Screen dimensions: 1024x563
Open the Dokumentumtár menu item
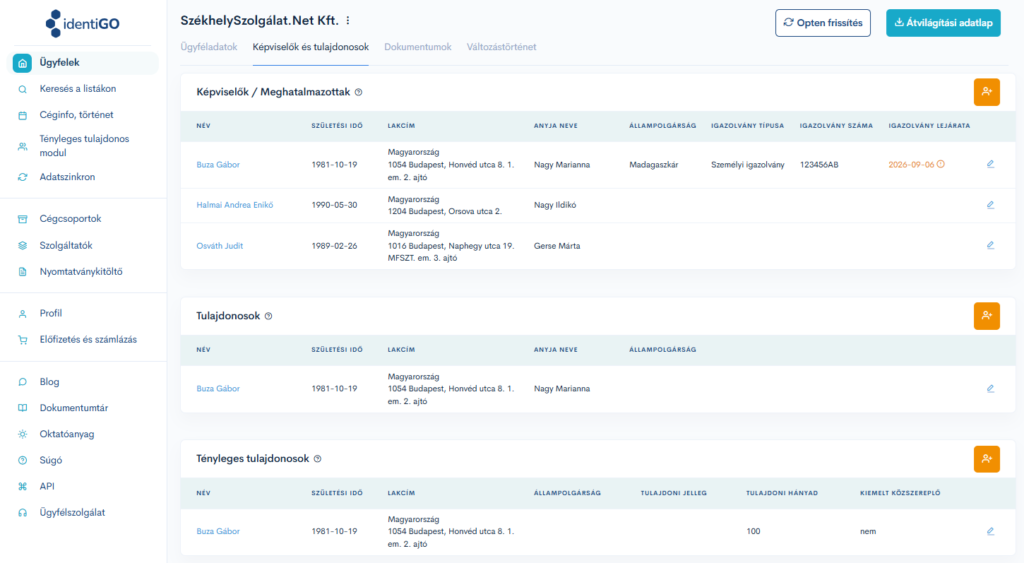click(74, 408)
